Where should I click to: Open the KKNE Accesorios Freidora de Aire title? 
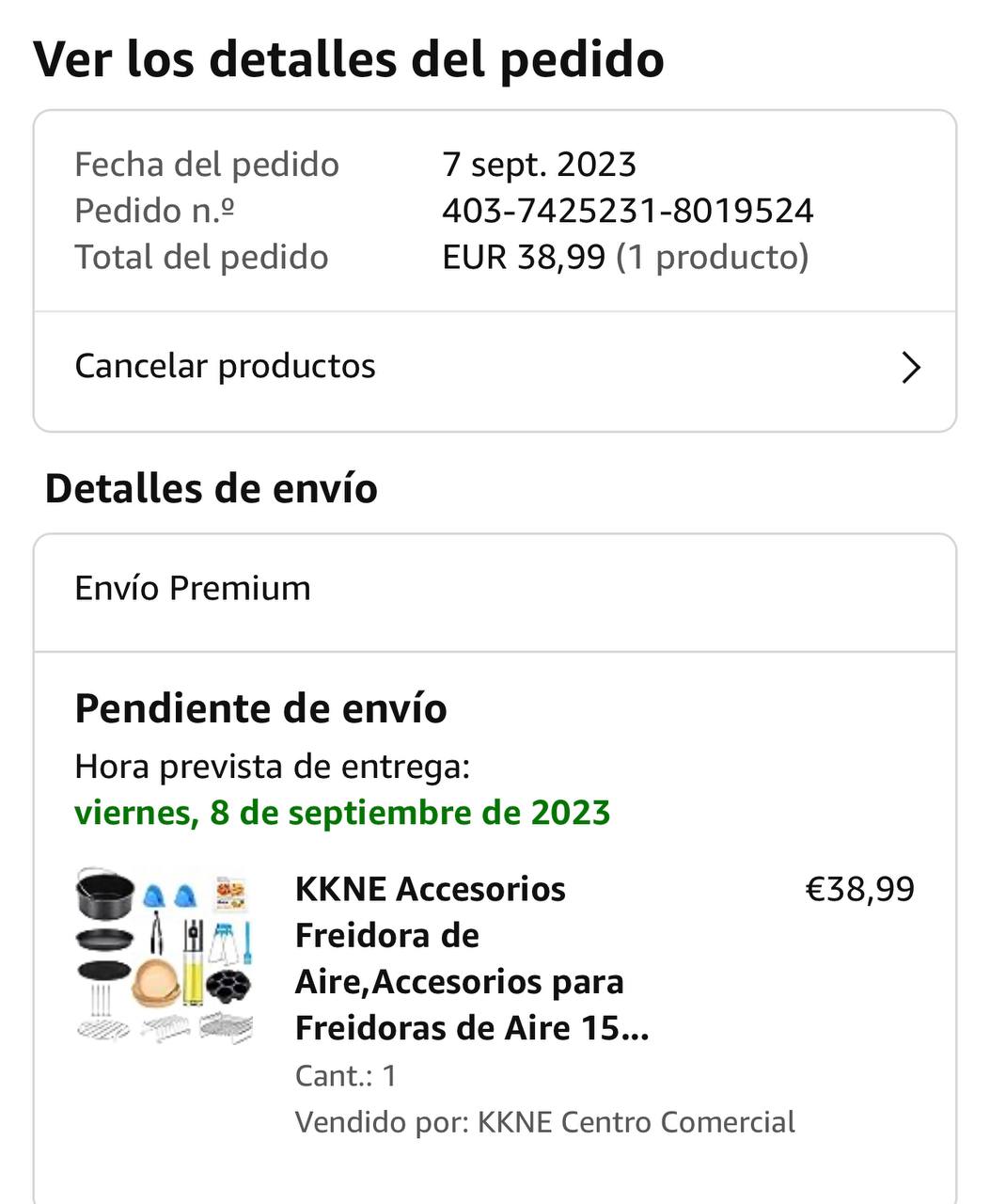pyautogui.click(x=470, y=958)
